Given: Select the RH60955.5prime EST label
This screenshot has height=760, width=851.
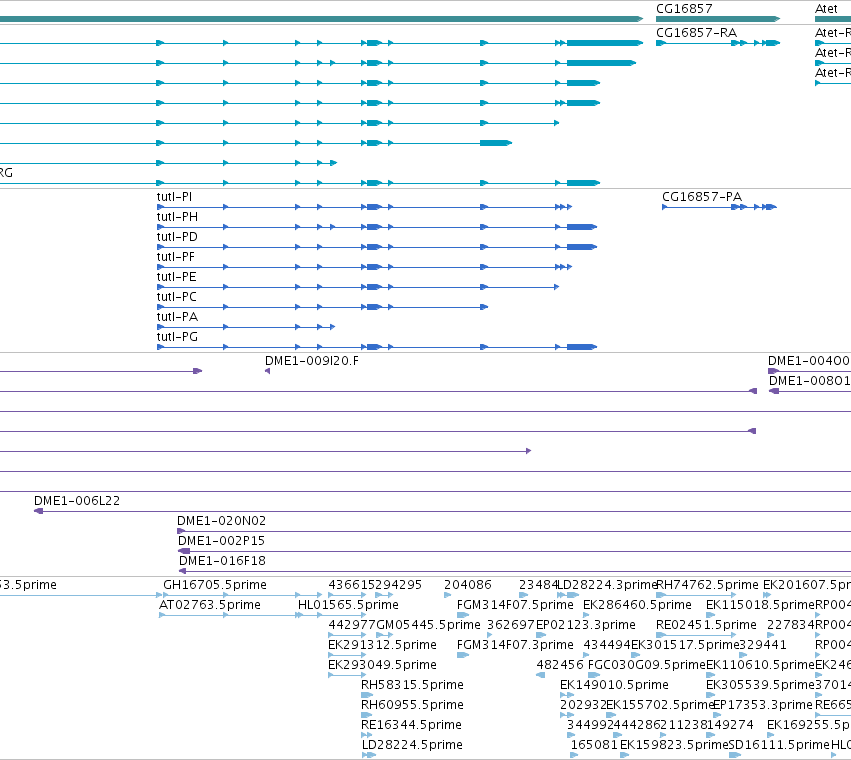Looking at the screenshot, I should pos(412,705).
